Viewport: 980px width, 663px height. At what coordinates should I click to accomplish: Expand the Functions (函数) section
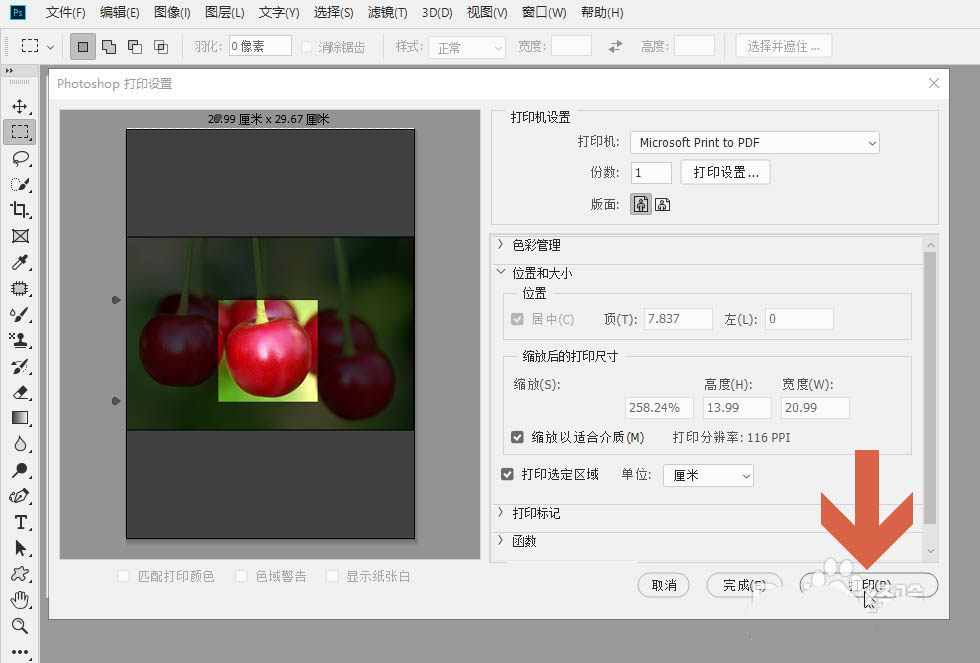[501, 541]
